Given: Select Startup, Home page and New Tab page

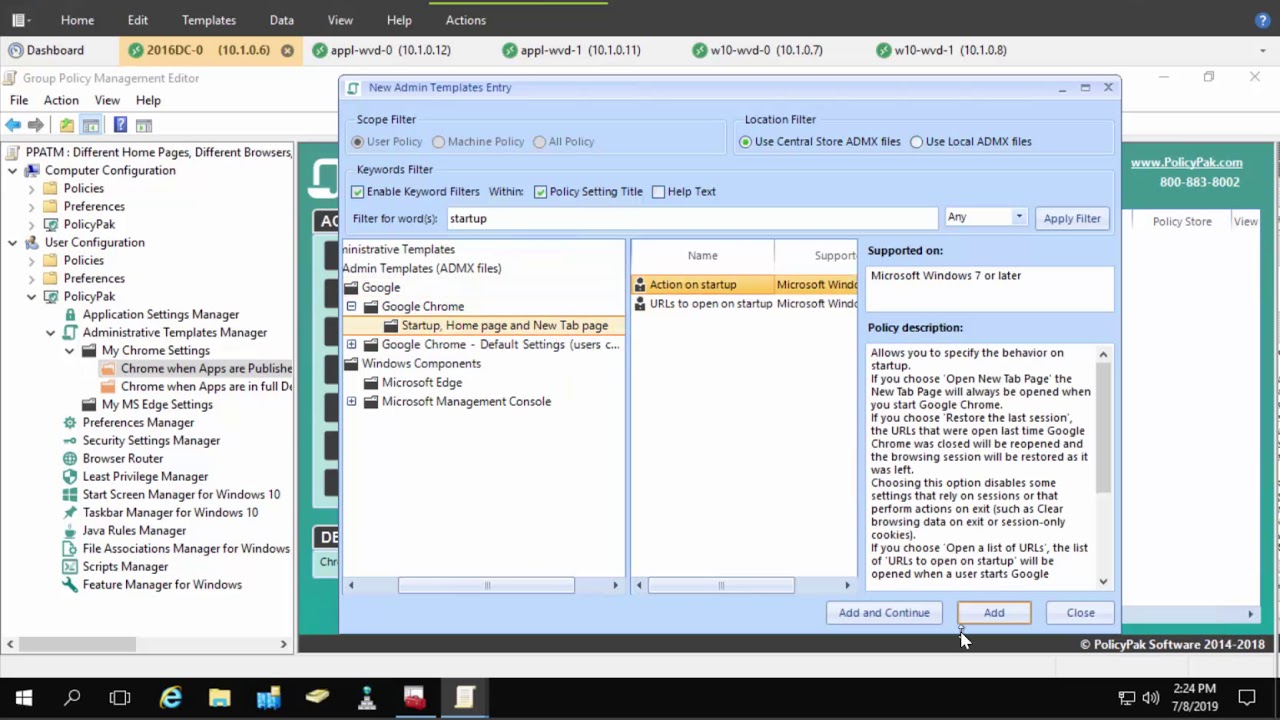Looking at the screenshot, I should point(504,325).
